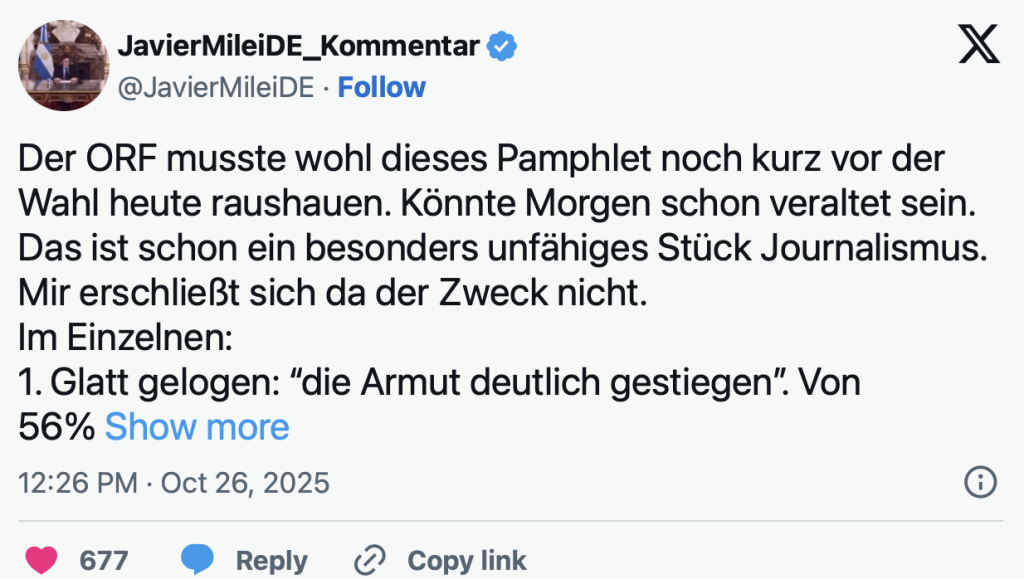The image size is (1024, 579).
Task: Click the "56%" text in the tweet
Action: coord(57,427)
